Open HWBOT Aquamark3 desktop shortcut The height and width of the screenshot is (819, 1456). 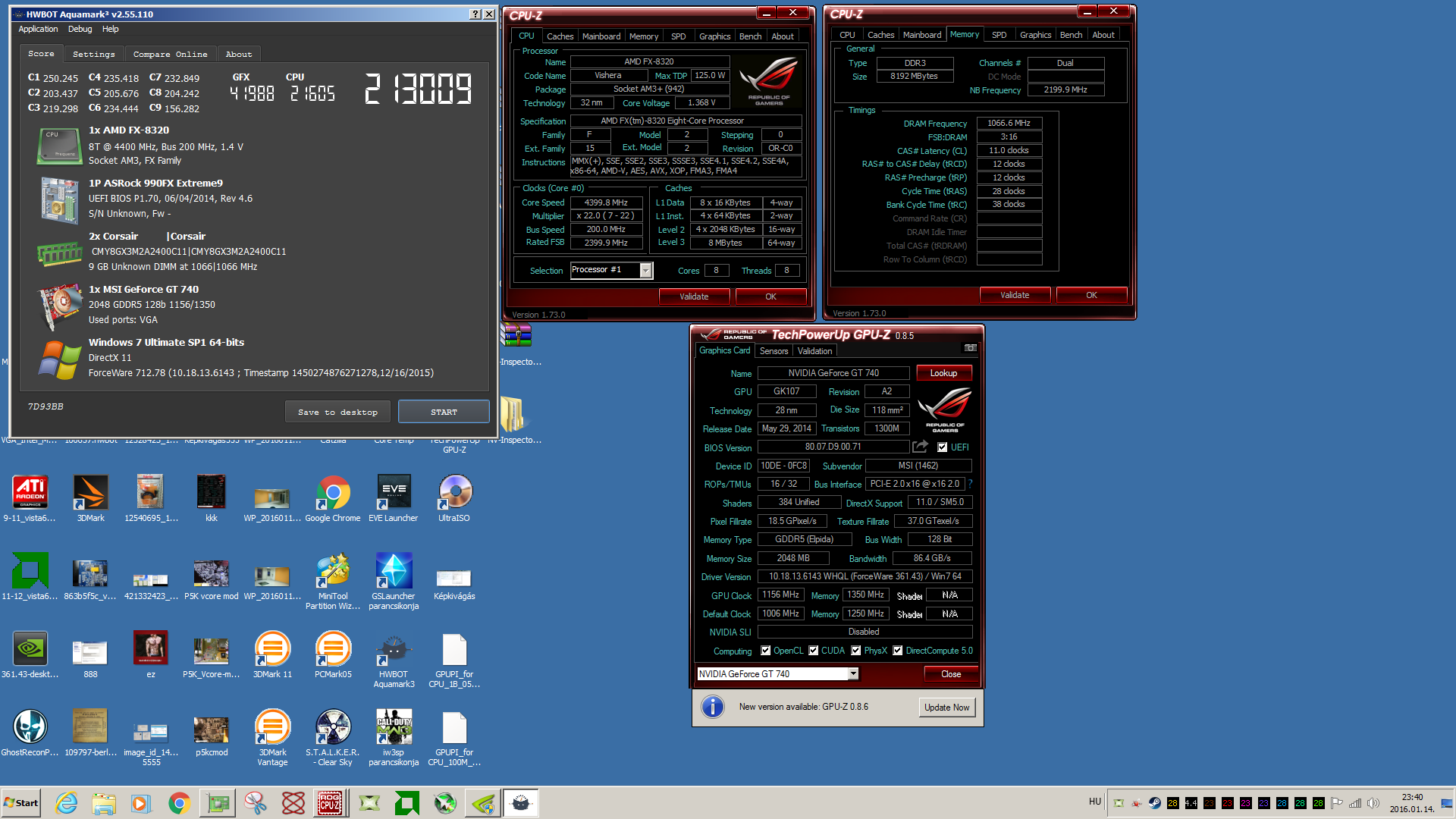pyautogui.click(x=394, y=659)
